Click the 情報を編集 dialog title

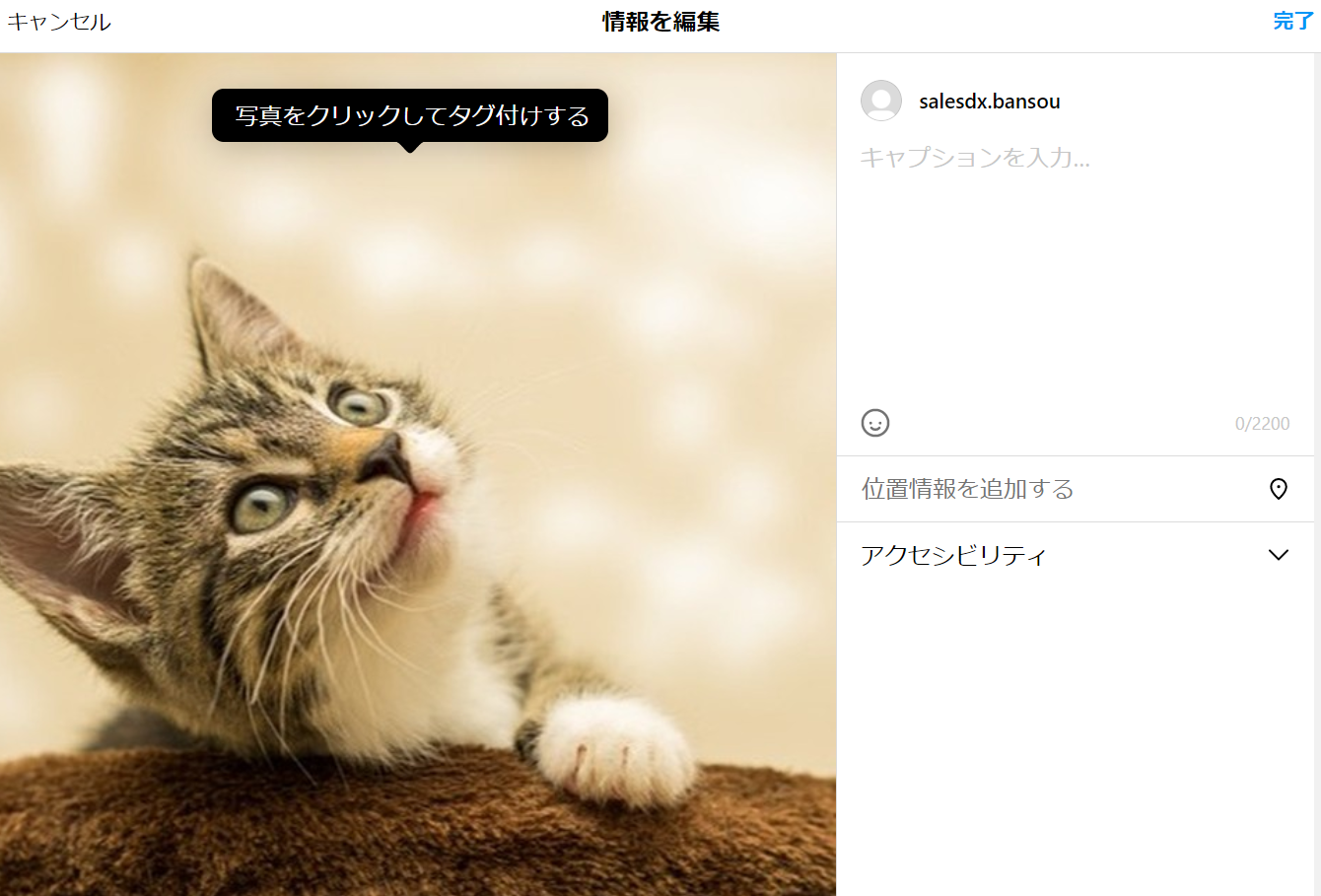(x=661, y=22)
